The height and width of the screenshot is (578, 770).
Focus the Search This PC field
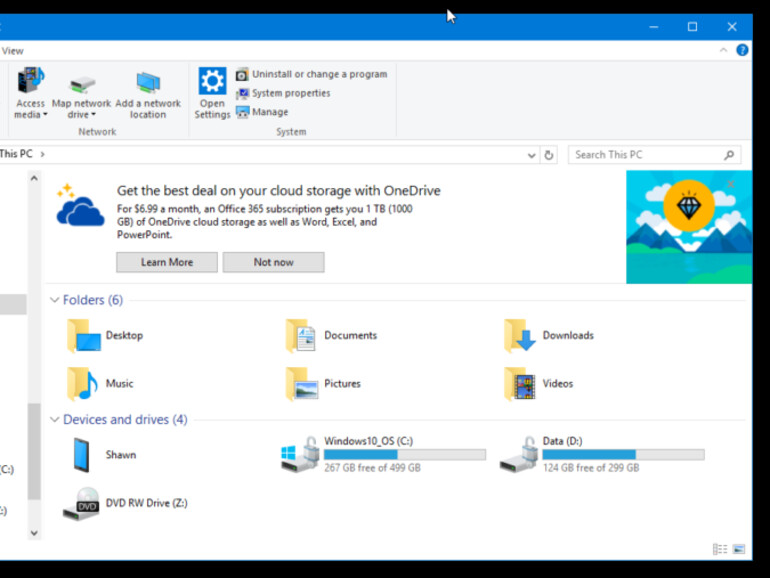tap(654, 155)
